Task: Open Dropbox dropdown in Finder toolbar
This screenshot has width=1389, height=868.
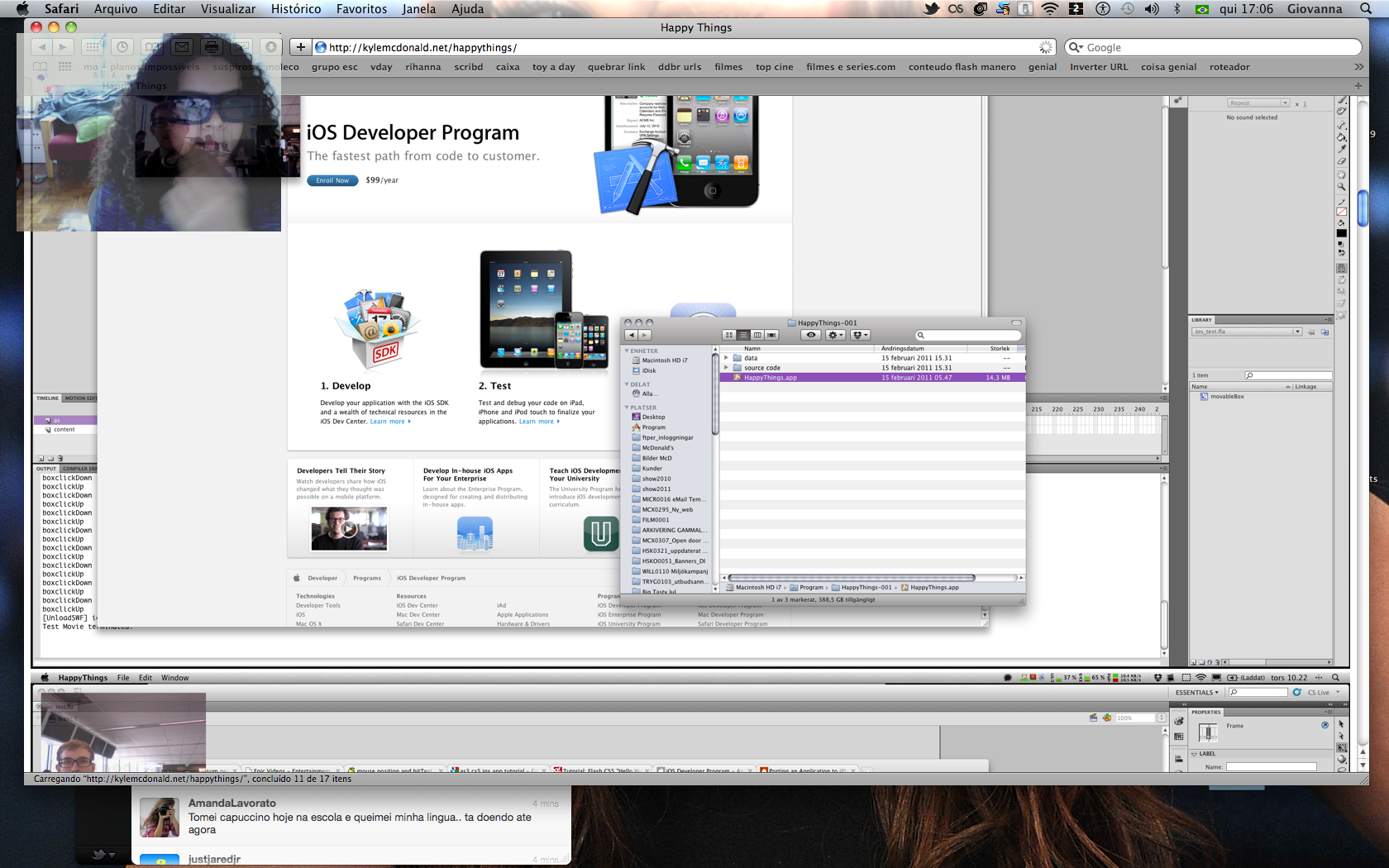Action: click(x=861, y=335)
